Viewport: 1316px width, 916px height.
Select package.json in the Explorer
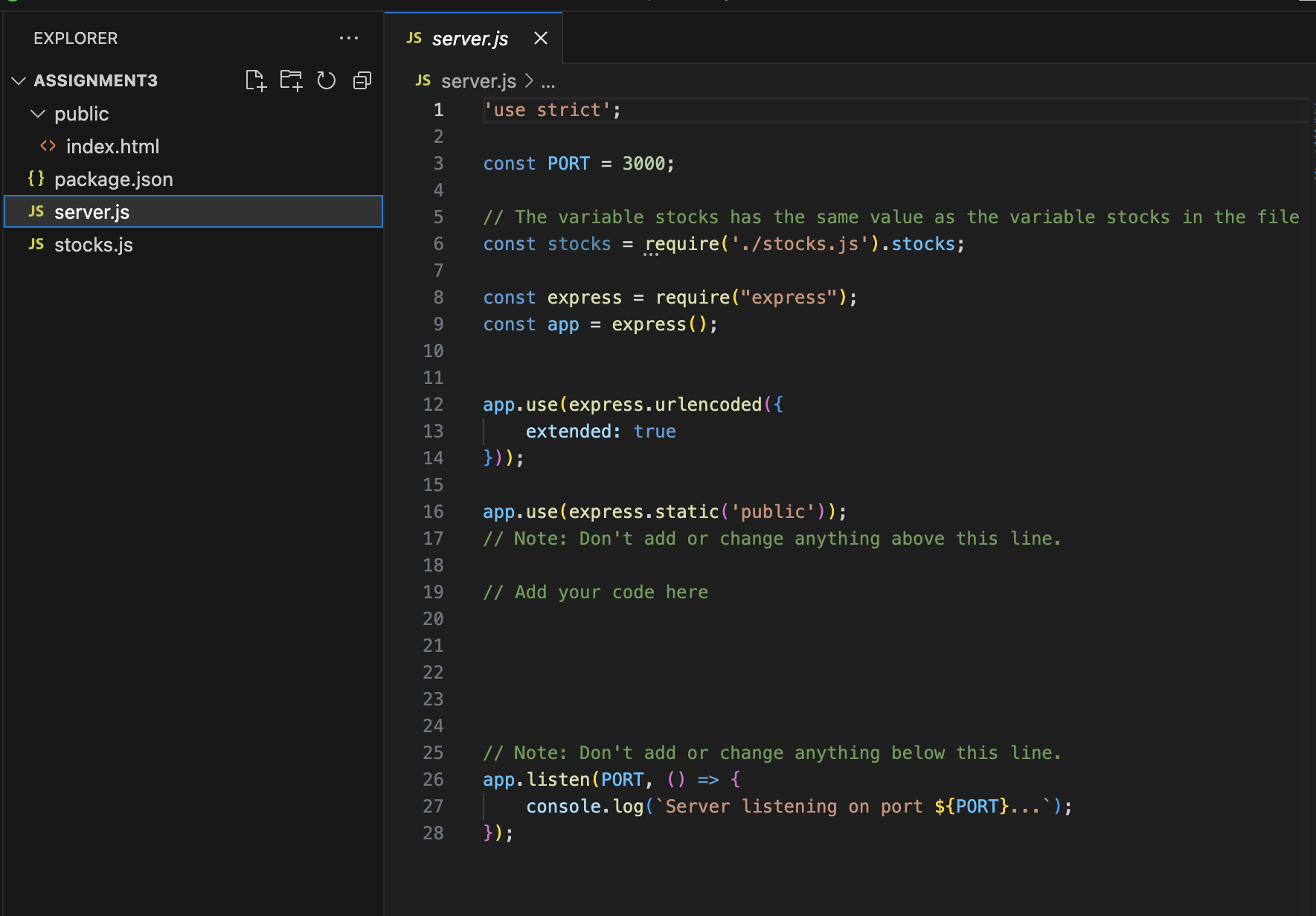point(113,179)
